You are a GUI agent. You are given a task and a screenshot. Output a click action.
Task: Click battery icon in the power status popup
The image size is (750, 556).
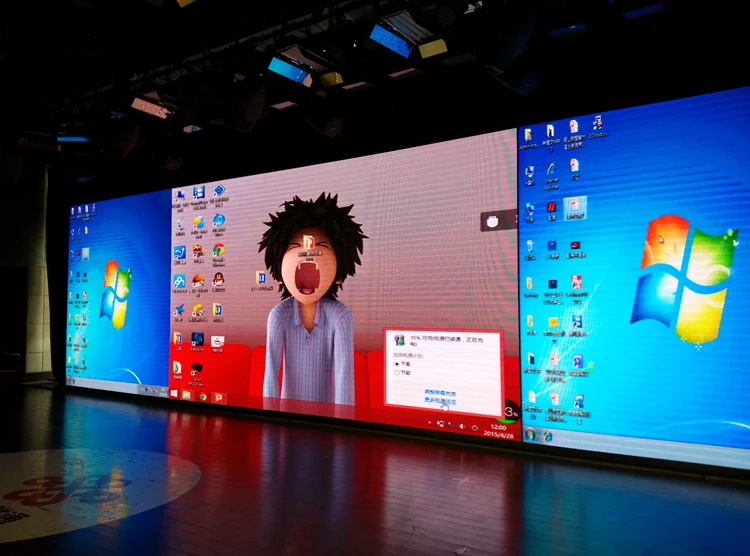(x=399, y=340)
